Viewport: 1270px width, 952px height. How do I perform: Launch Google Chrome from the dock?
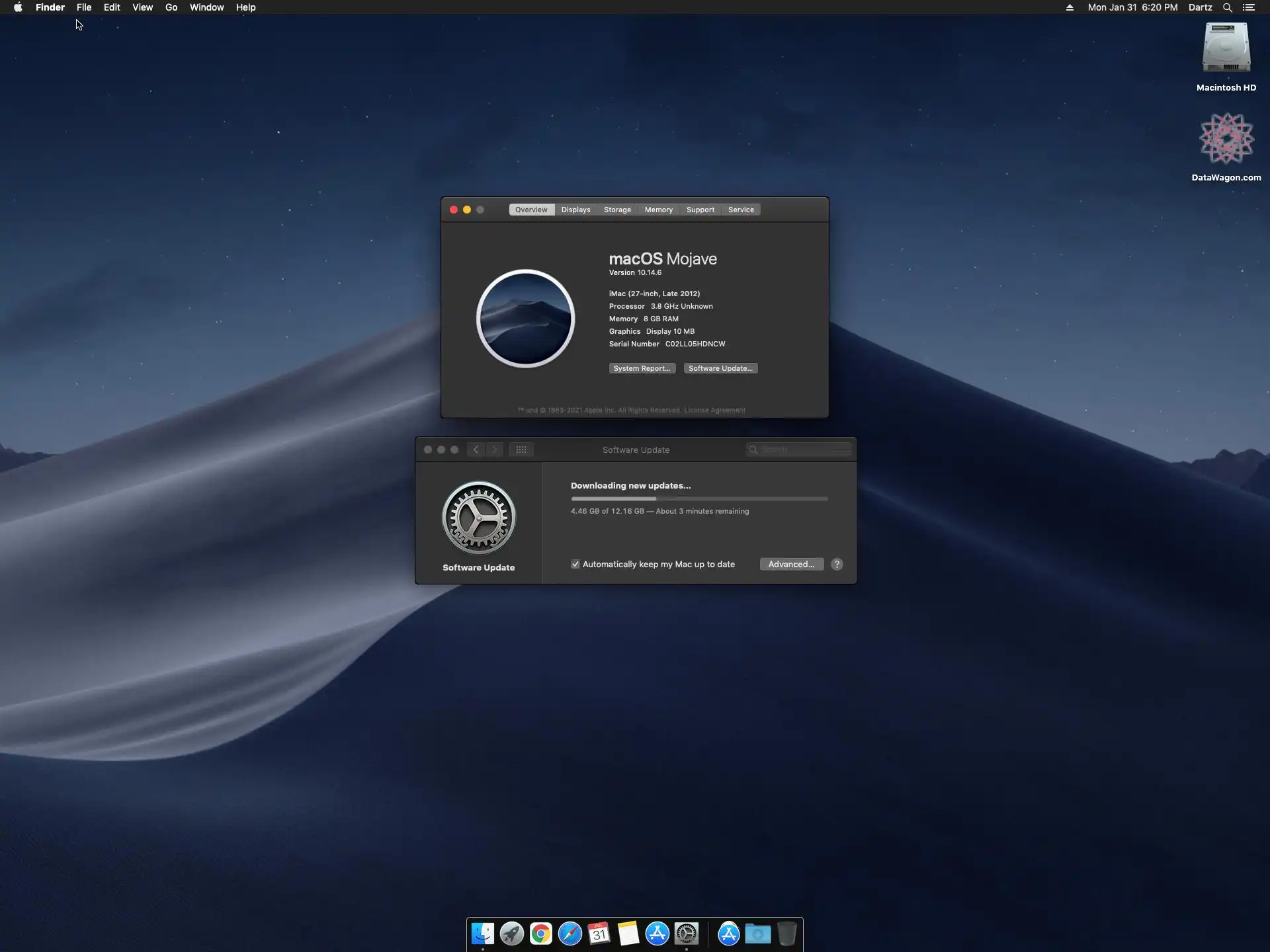[x=540, y=933]
